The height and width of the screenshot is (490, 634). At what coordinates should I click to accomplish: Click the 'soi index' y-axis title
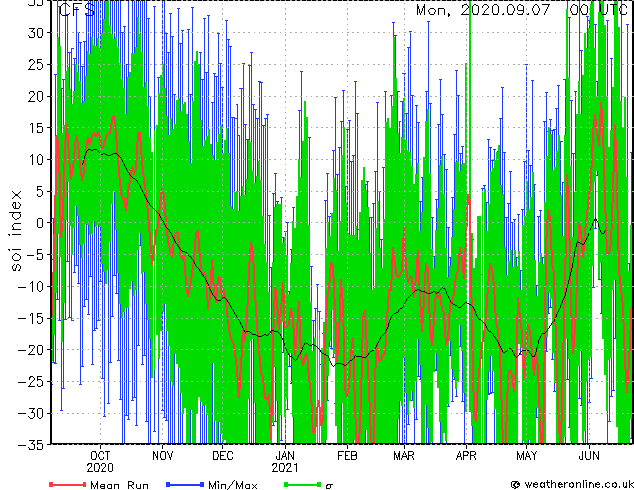(x=15, y=231)
